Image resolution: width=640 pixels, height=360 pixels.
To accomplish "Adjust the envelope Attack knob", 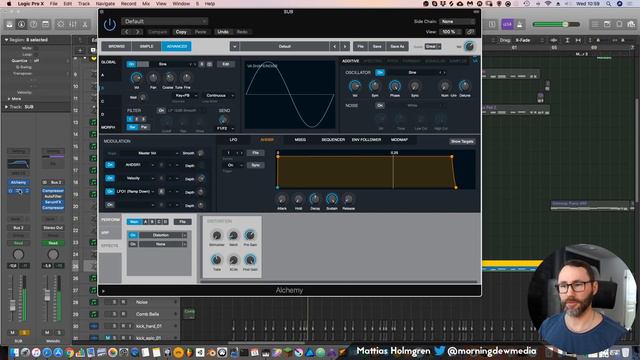I will (x=282, y=199).
